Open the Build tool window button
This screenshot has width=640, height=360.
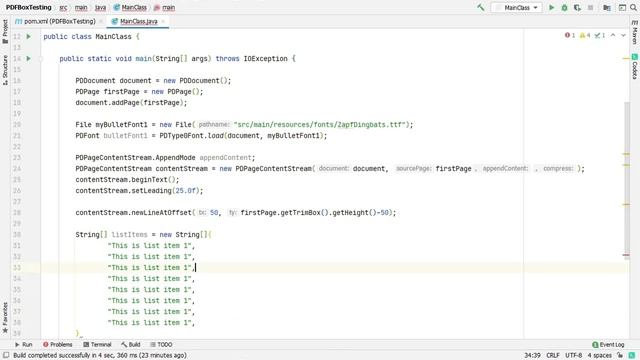(131, 344)
